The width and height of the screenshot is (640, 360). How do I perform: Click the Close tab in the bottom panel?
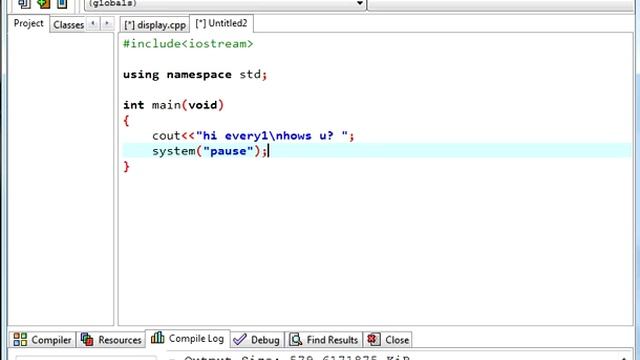(388, 340)
